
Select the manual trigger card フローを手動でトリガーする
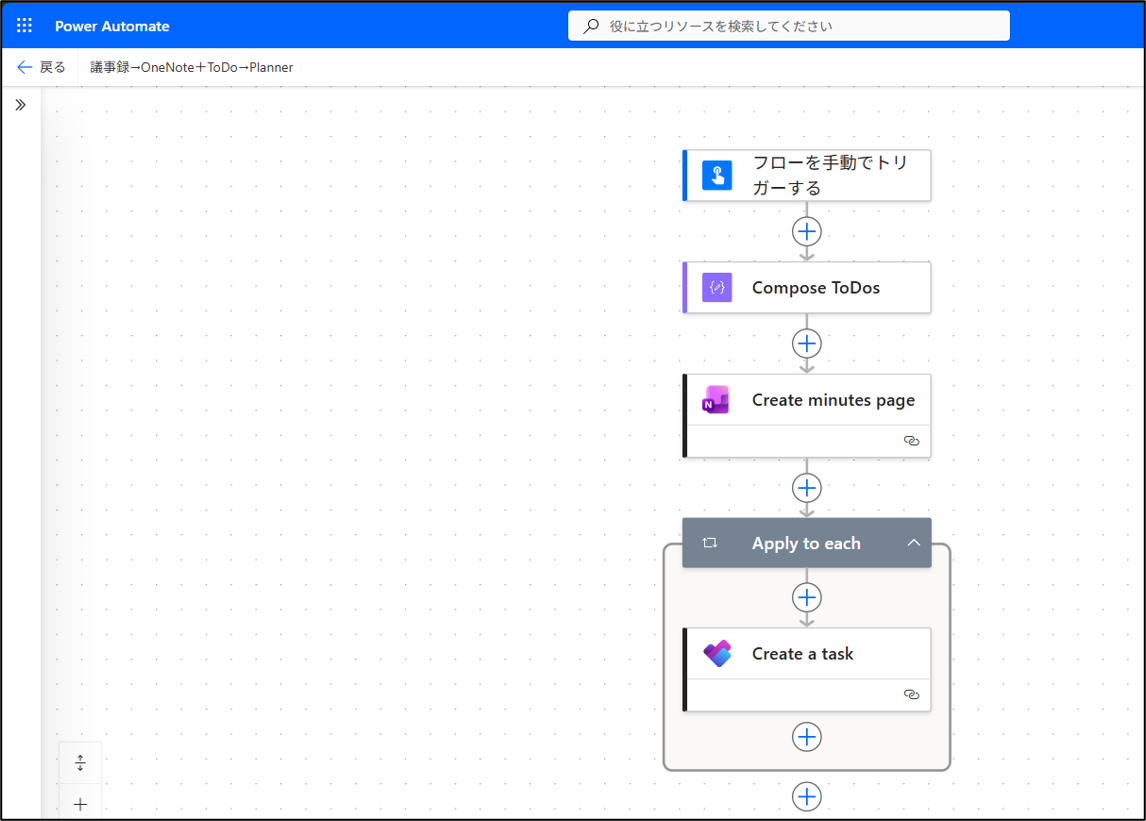(x=807, y=175)
